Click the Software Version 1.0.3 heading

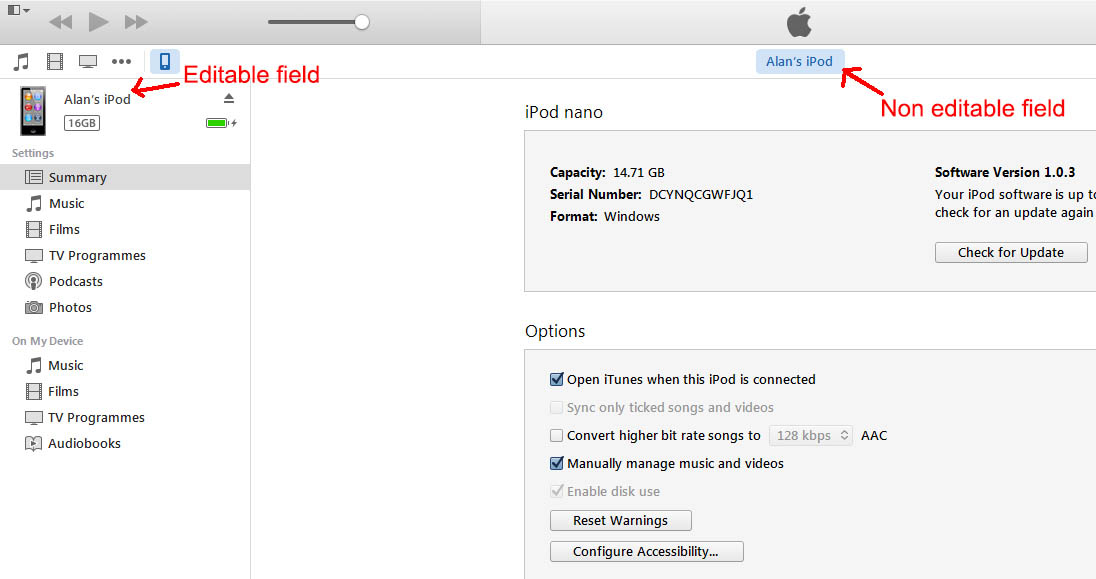point(1005,172)
